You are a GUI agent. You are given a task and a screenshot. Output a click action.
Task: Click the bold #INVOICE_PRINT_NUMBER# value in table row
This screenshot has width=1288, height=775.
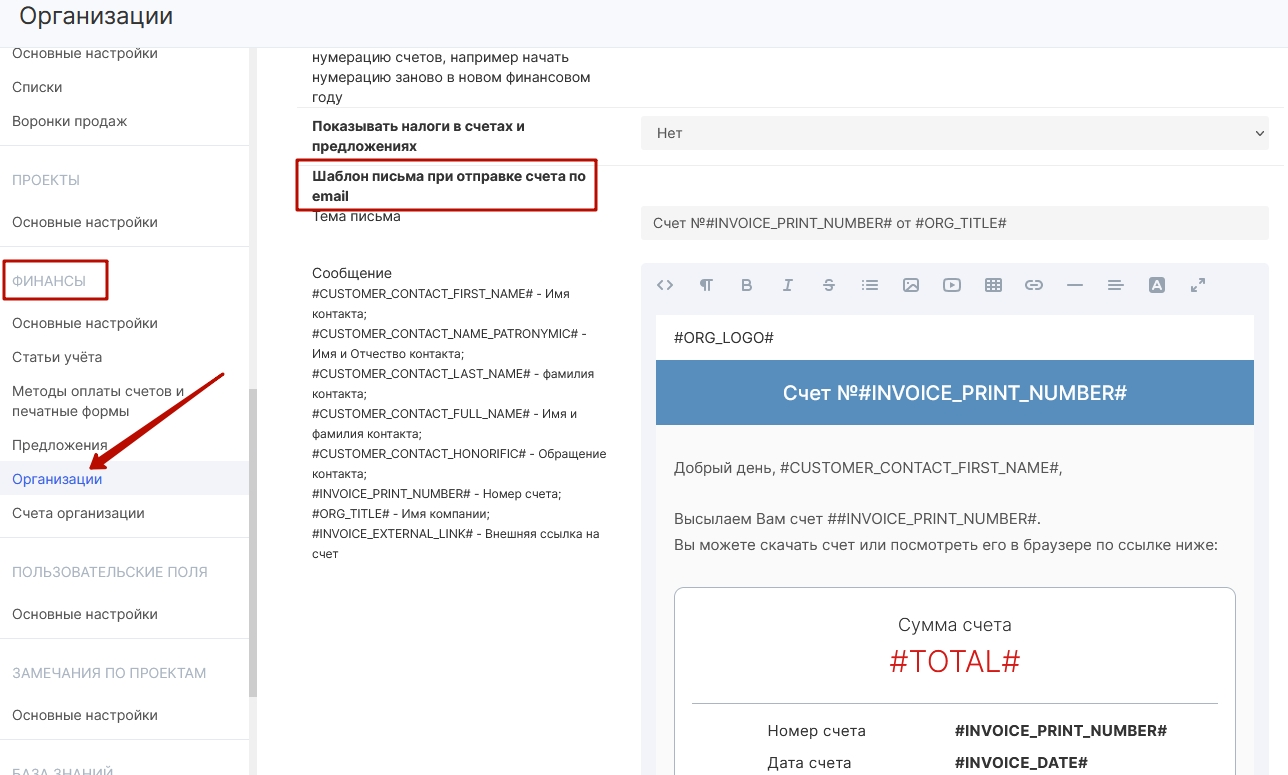click(1061, 731)
